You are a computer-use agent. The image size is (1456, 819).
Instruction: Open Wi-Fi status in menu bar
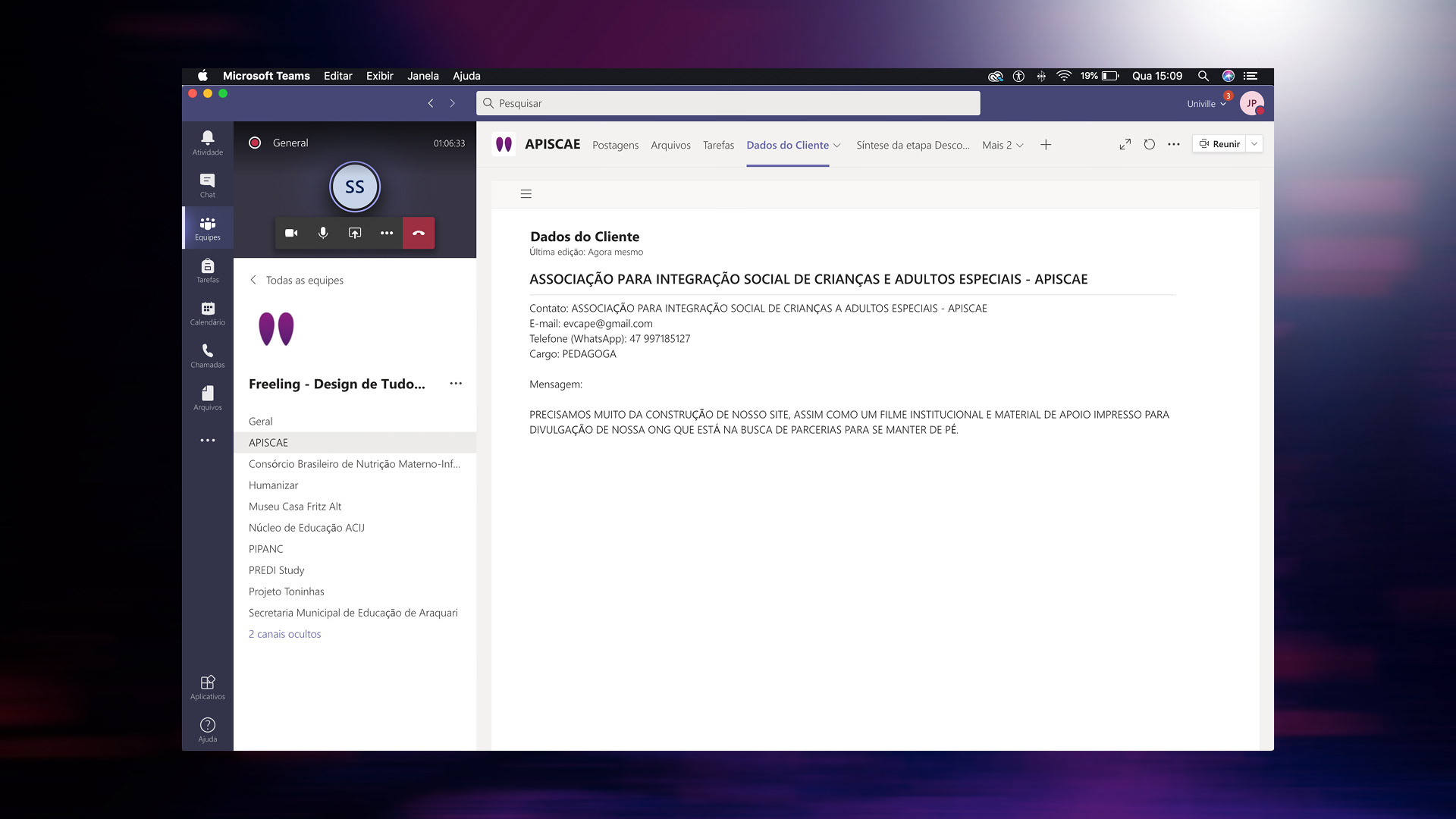coord(1064,76)
